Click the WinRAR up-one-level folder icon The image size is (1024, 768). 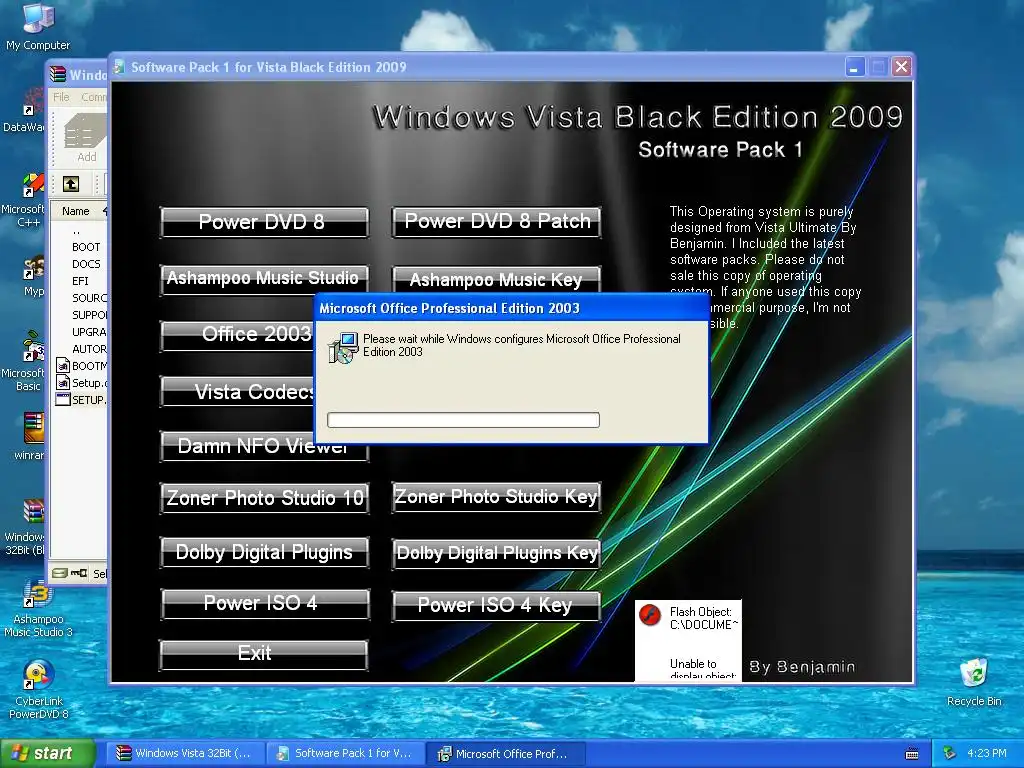click(71, 184)
